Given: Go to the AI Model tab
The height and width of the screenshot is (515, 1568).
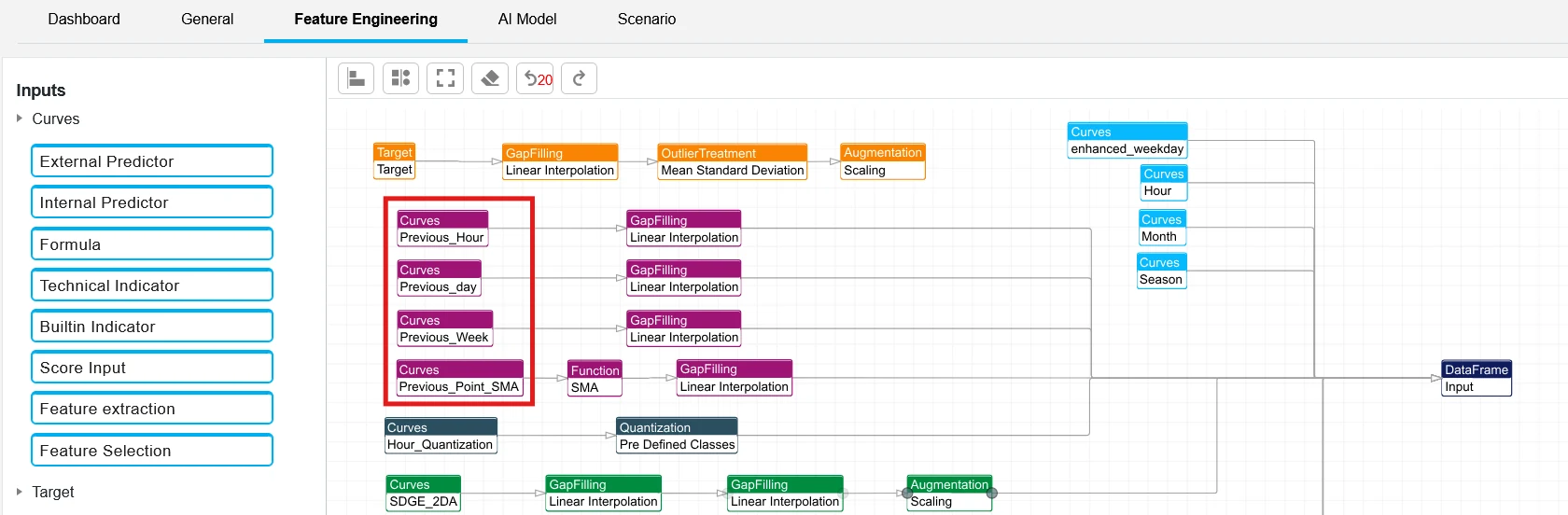Looking at the screenshot, I should pyautogui.click(x=527, y=20).
